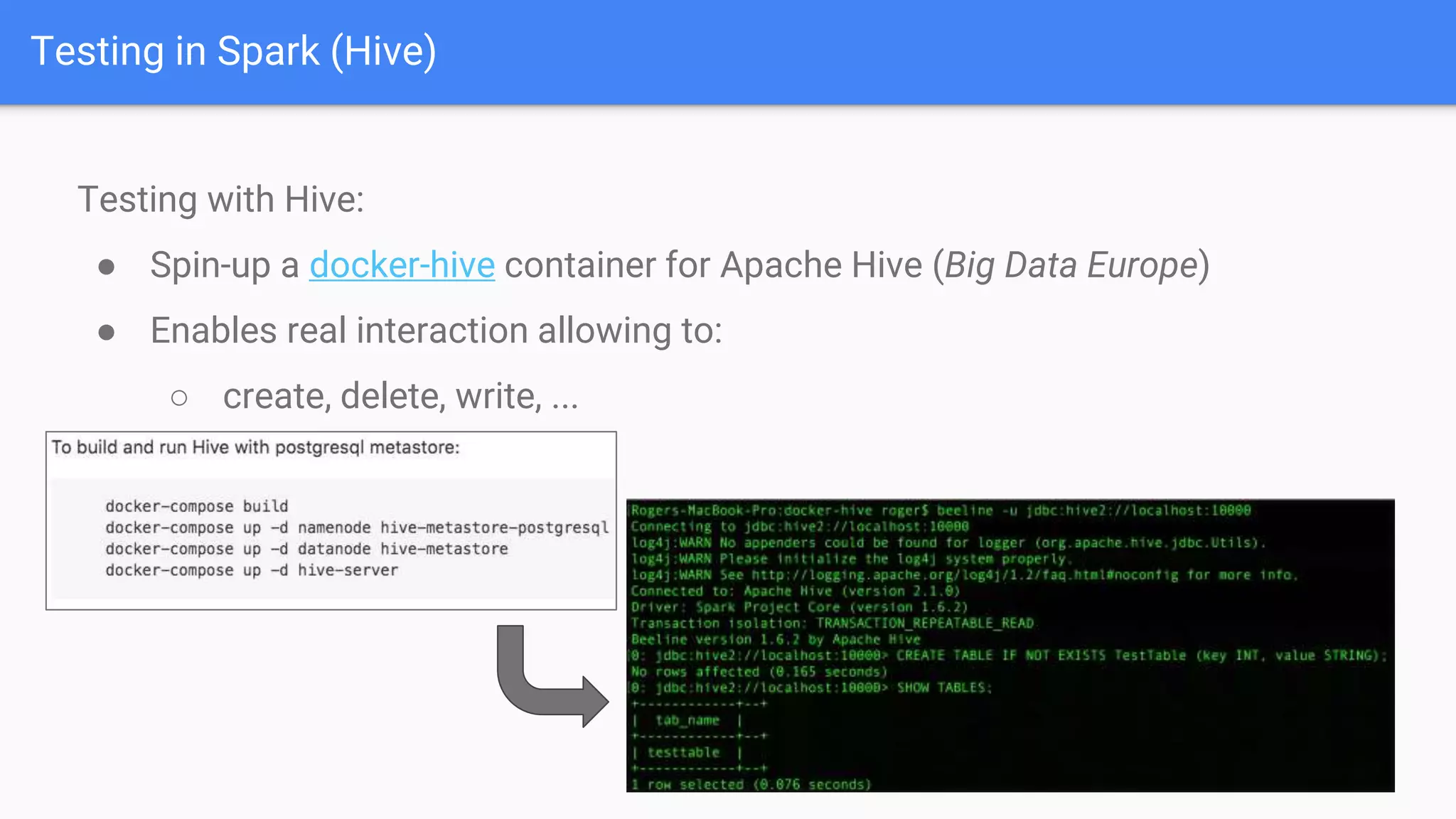Image resolution: width=1456 pixels, height=819 pixels.
Task: Select the 'datanode hive-metastore' command line
Action: (x=306, y=549)
